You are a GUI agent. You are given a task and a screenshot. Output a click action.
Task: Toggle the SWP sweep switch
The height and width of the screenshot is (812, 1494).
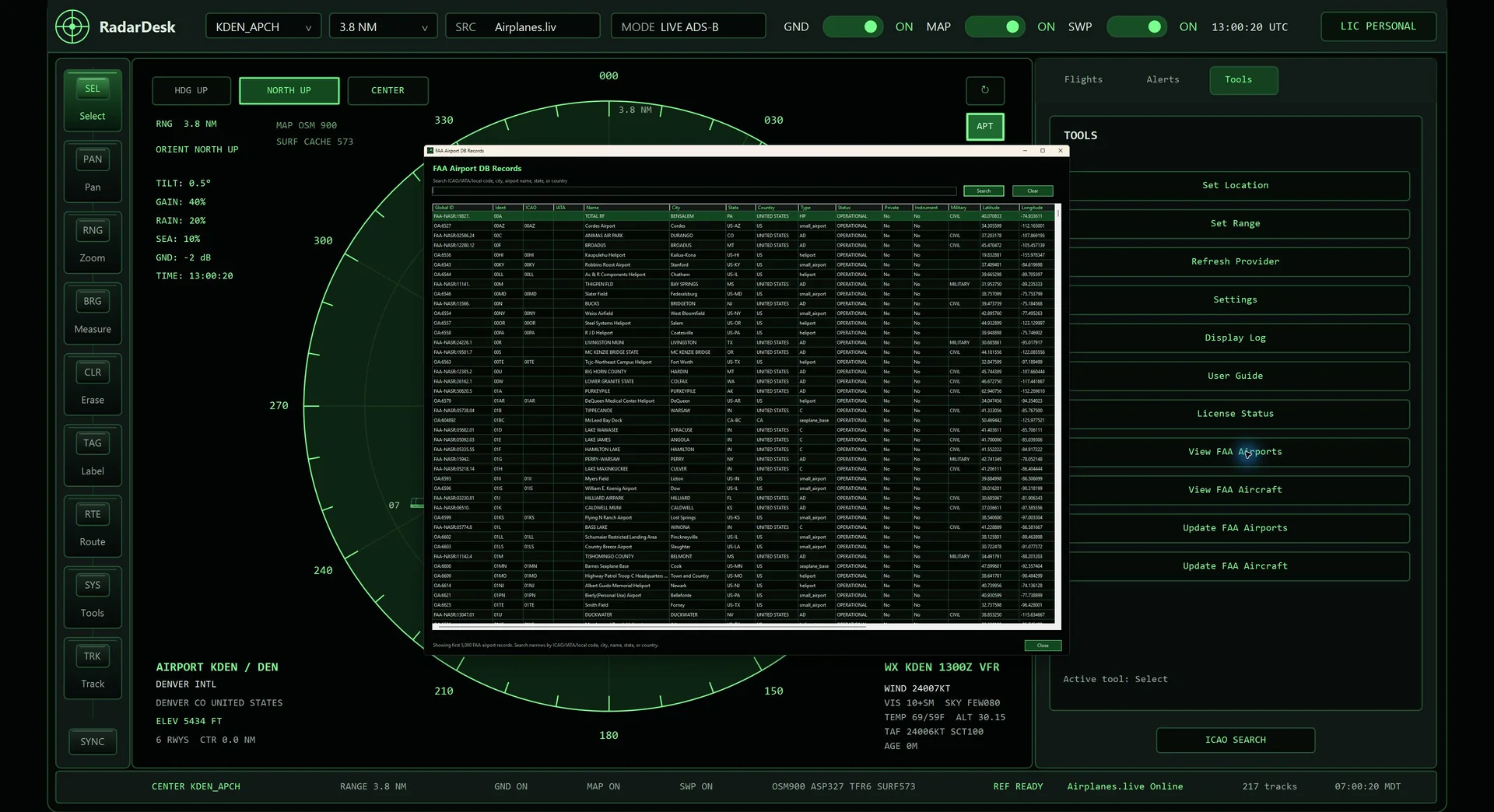point(1137,26)
